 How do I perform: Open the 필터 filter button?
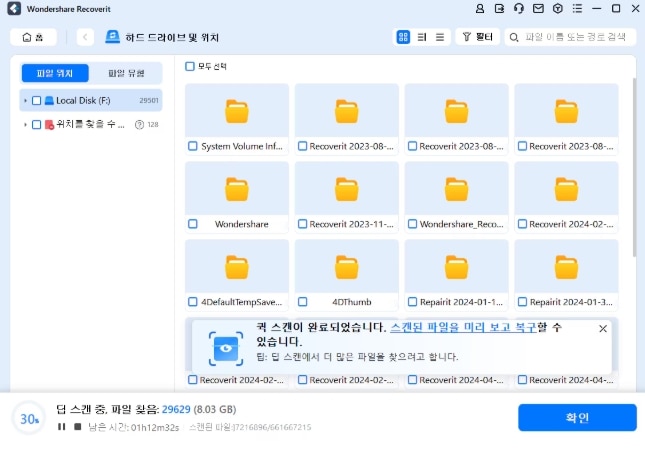[x=478, y=37]
